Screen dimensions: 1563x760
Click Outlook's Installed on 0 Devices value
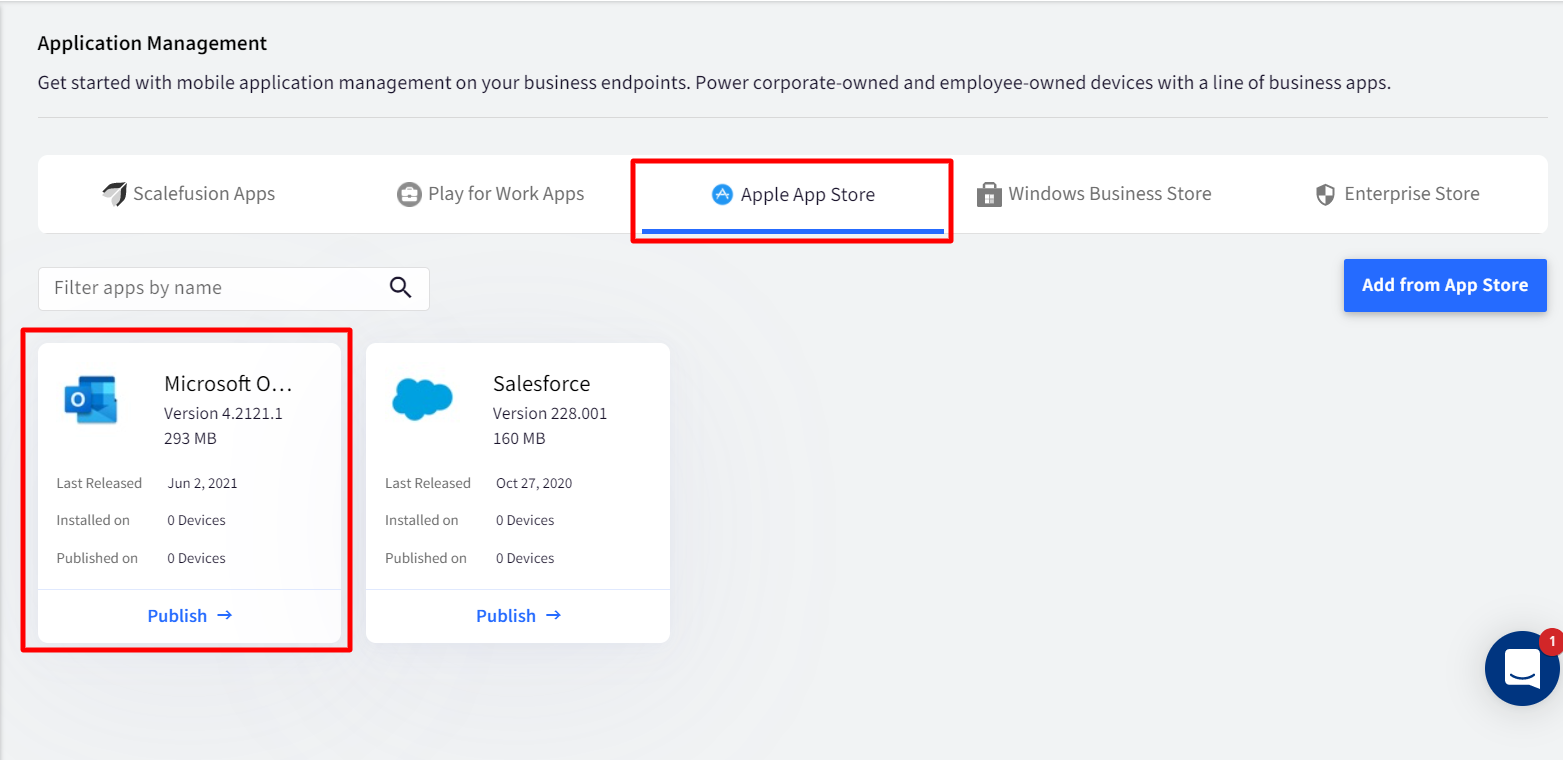pos(196,520)
